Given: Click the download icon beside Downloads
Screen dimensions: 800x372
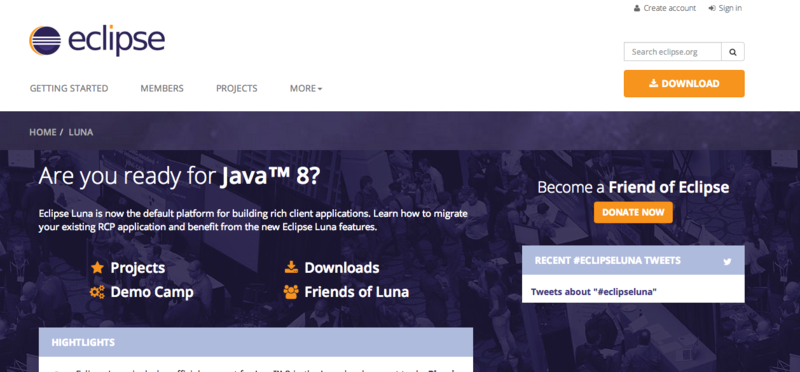Looking at the screenshot, I should coord(291,267).
